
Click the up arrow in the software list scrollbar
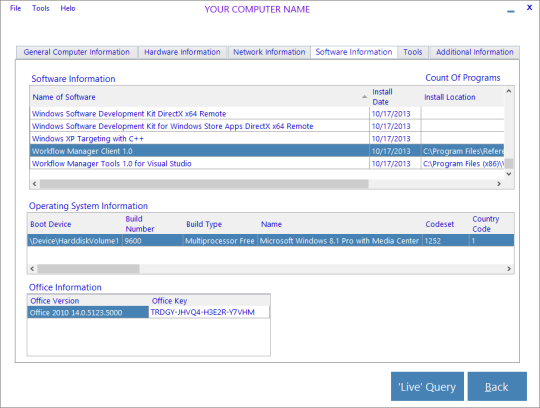click(x=509, y=91)
